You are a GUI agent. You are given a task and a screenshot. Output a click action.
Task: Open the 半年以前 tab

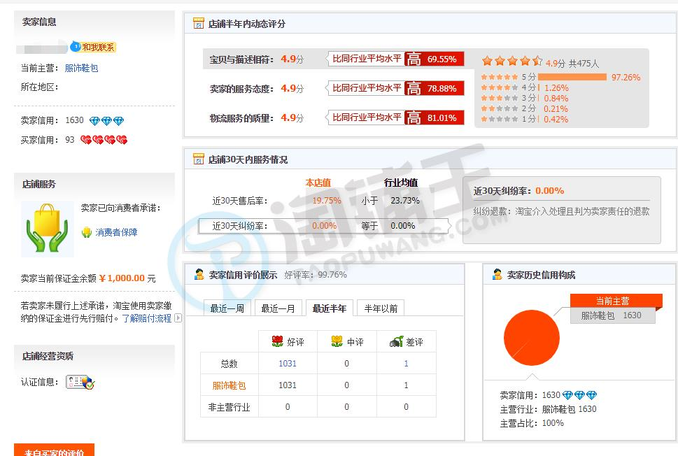click(381, 309)
